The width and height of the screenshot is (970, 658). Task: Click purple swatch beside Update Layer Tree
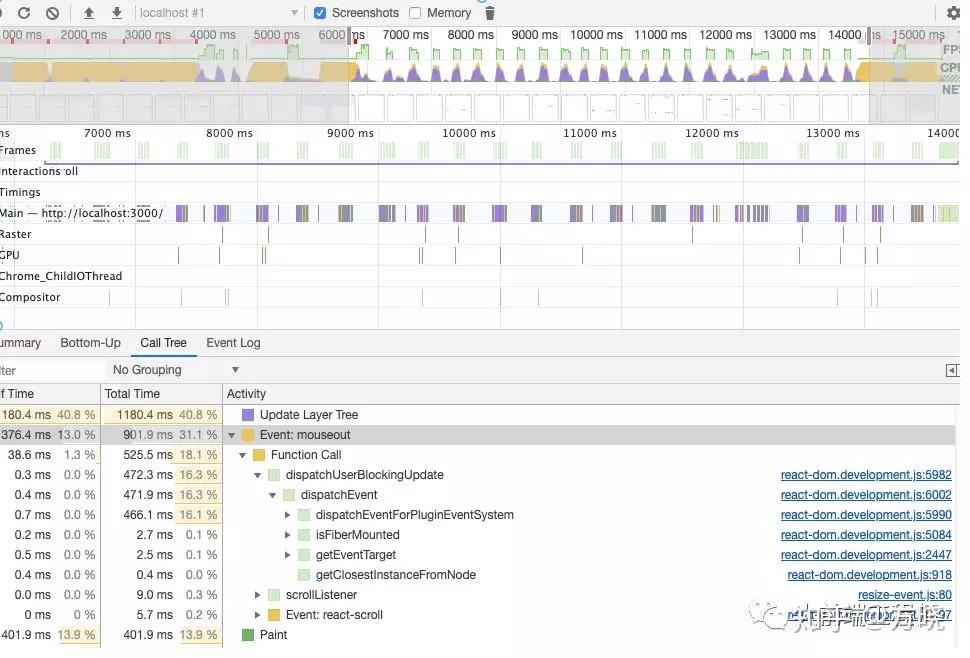pyautogui.click(x=248, y=415)
